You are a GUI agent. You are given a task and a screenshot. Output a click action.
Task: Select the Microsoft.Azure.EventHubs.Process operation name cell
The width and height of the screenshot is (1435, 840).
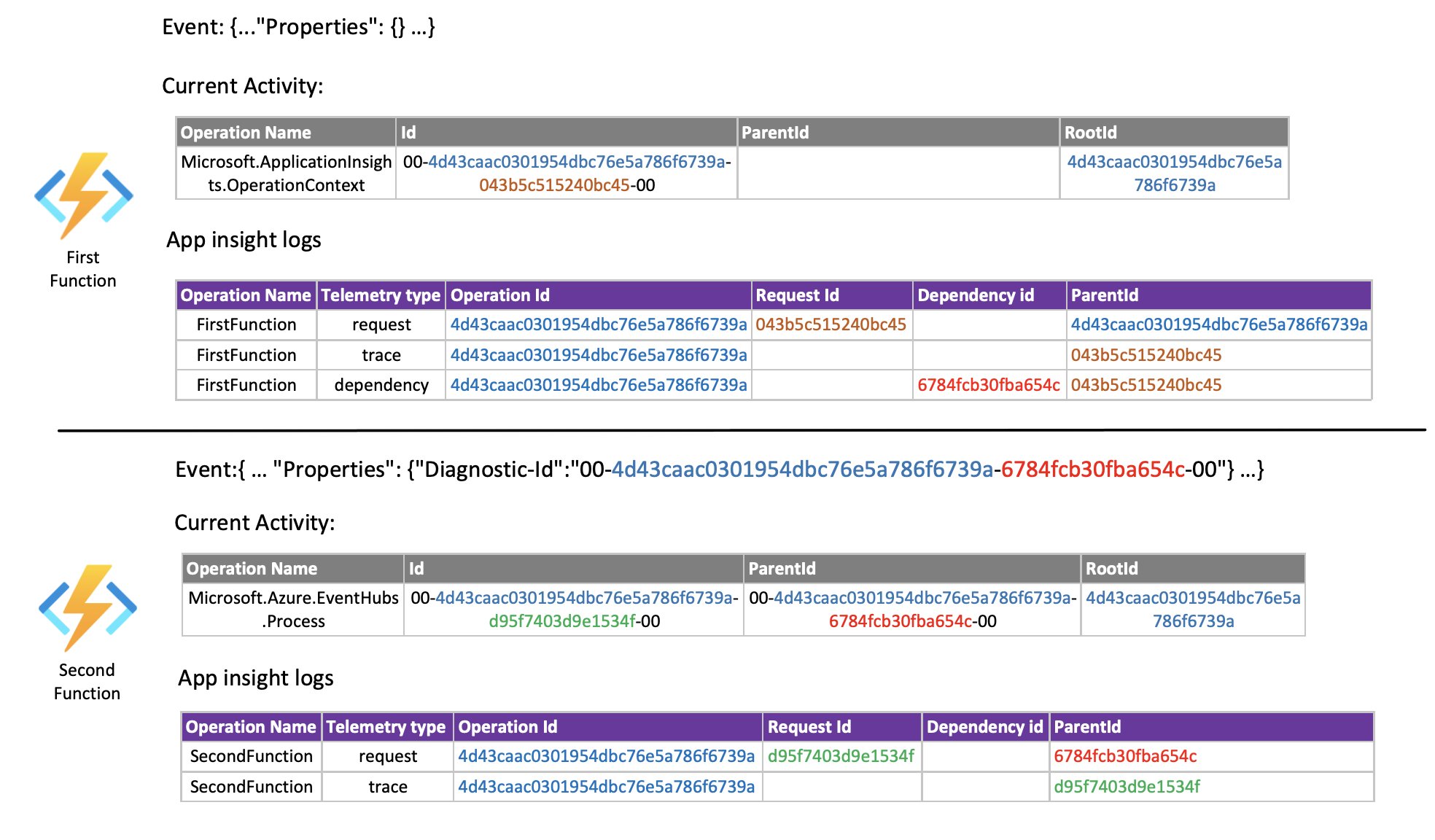pyautogui.click(x=293, y=610)
